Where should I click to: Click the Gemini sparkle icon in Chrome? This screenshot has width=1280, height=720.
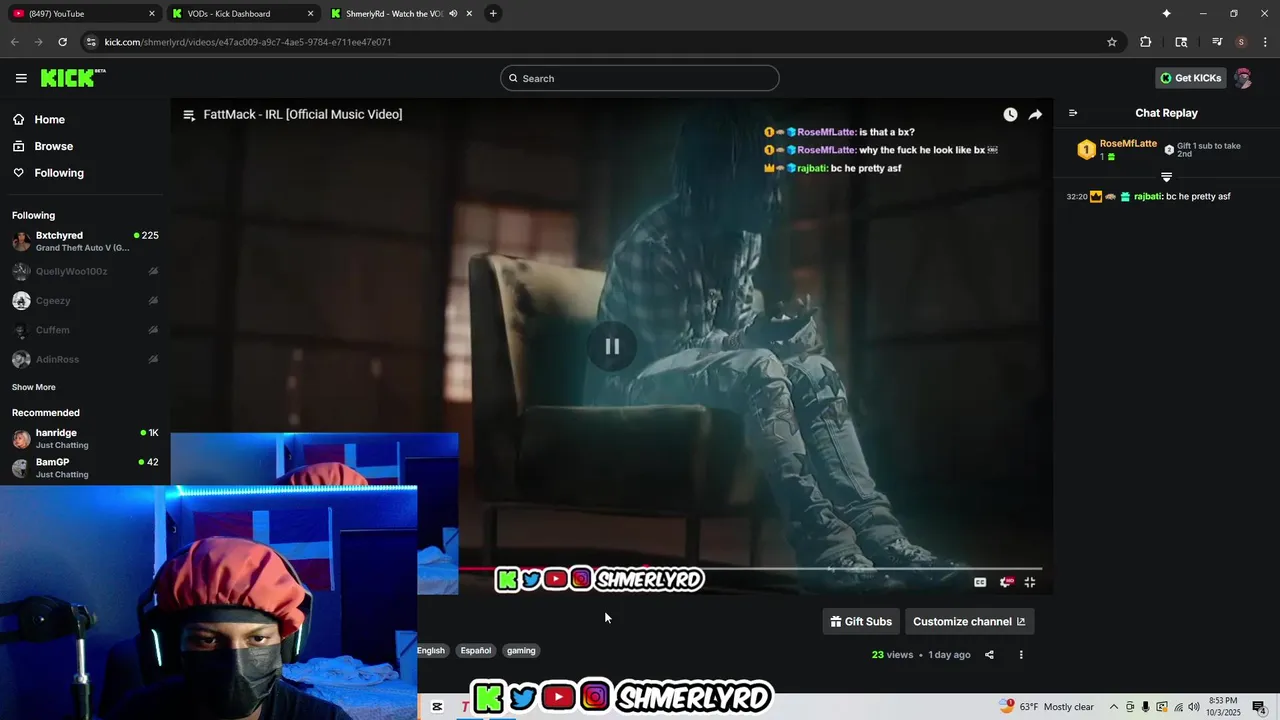click(x=1166, y=14)
